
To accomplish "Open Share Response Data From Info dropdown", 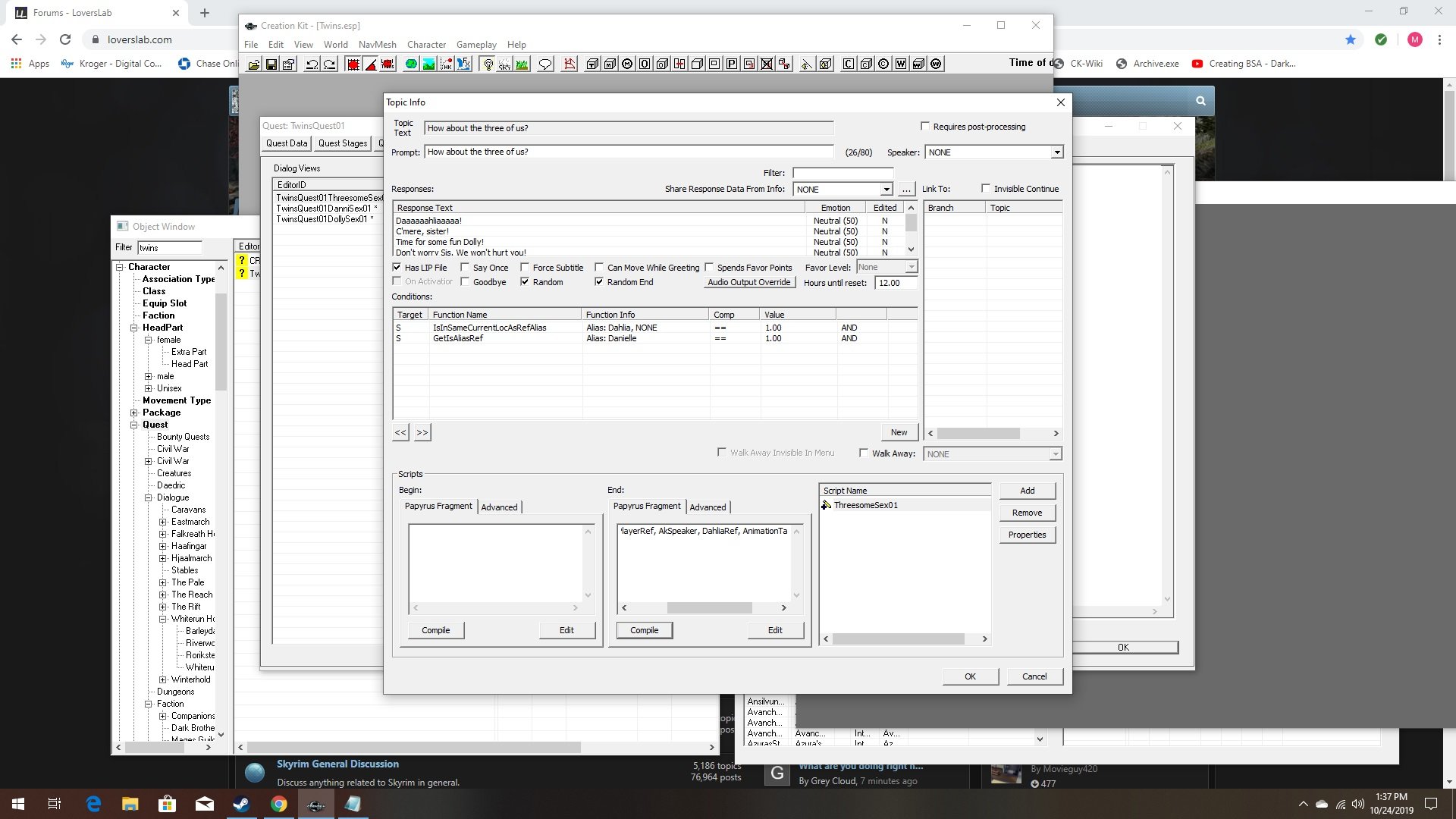I will pyautogui.click(x=886, y=190).
